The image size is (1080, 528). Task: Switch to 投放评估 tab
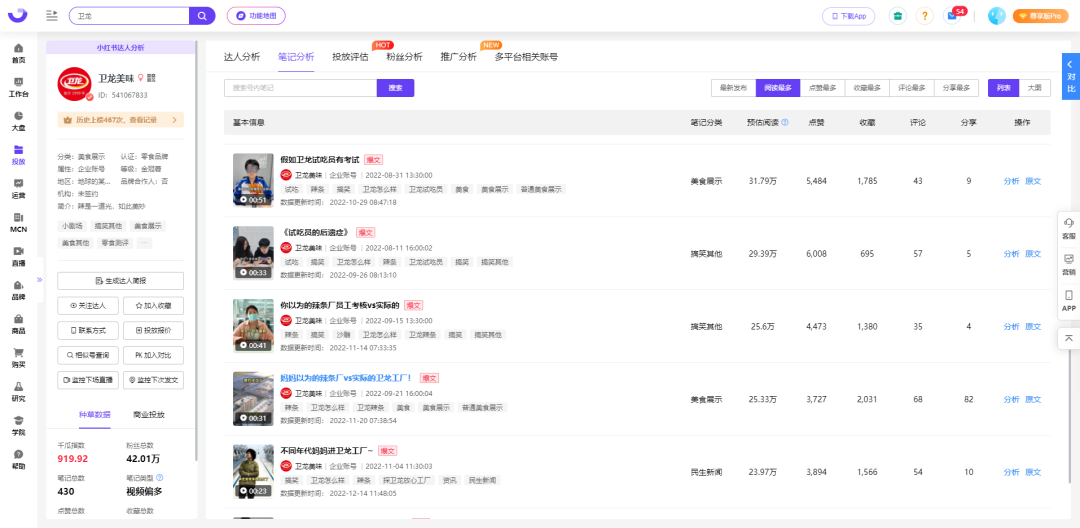click(350, 57)
